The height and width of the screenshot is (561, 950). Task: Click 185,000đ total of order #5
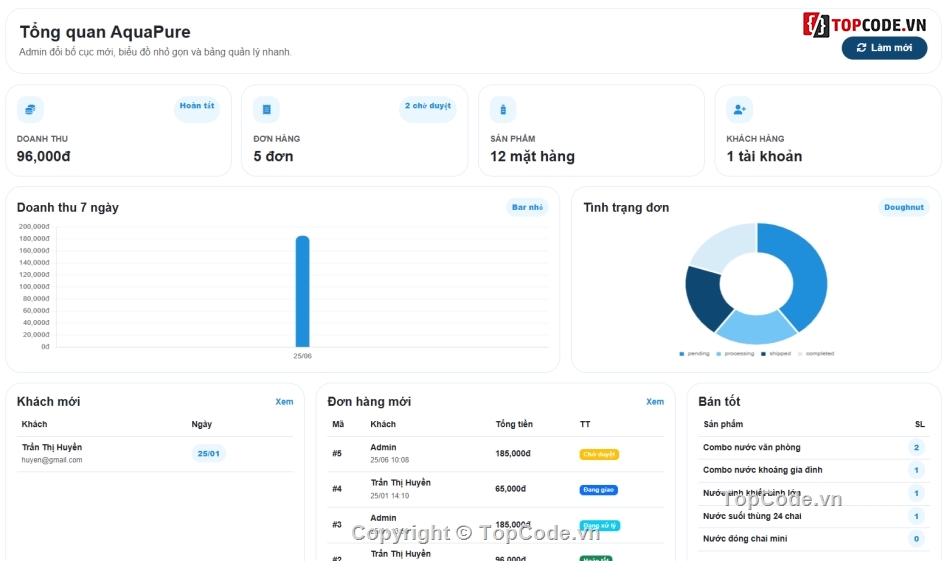513,454
